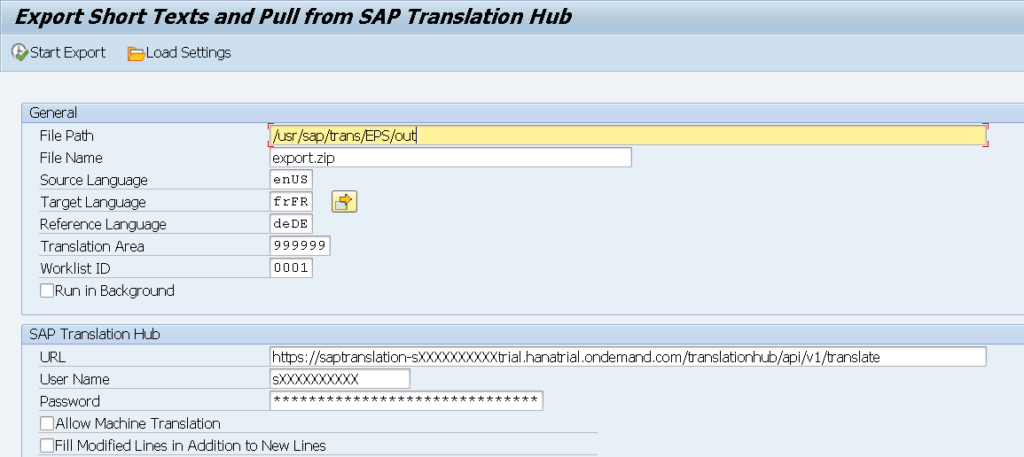This screenshot has width=1024, height=457.
Task: Click the Start Export label
Action: pyautogui.click(x=68, y=53)
